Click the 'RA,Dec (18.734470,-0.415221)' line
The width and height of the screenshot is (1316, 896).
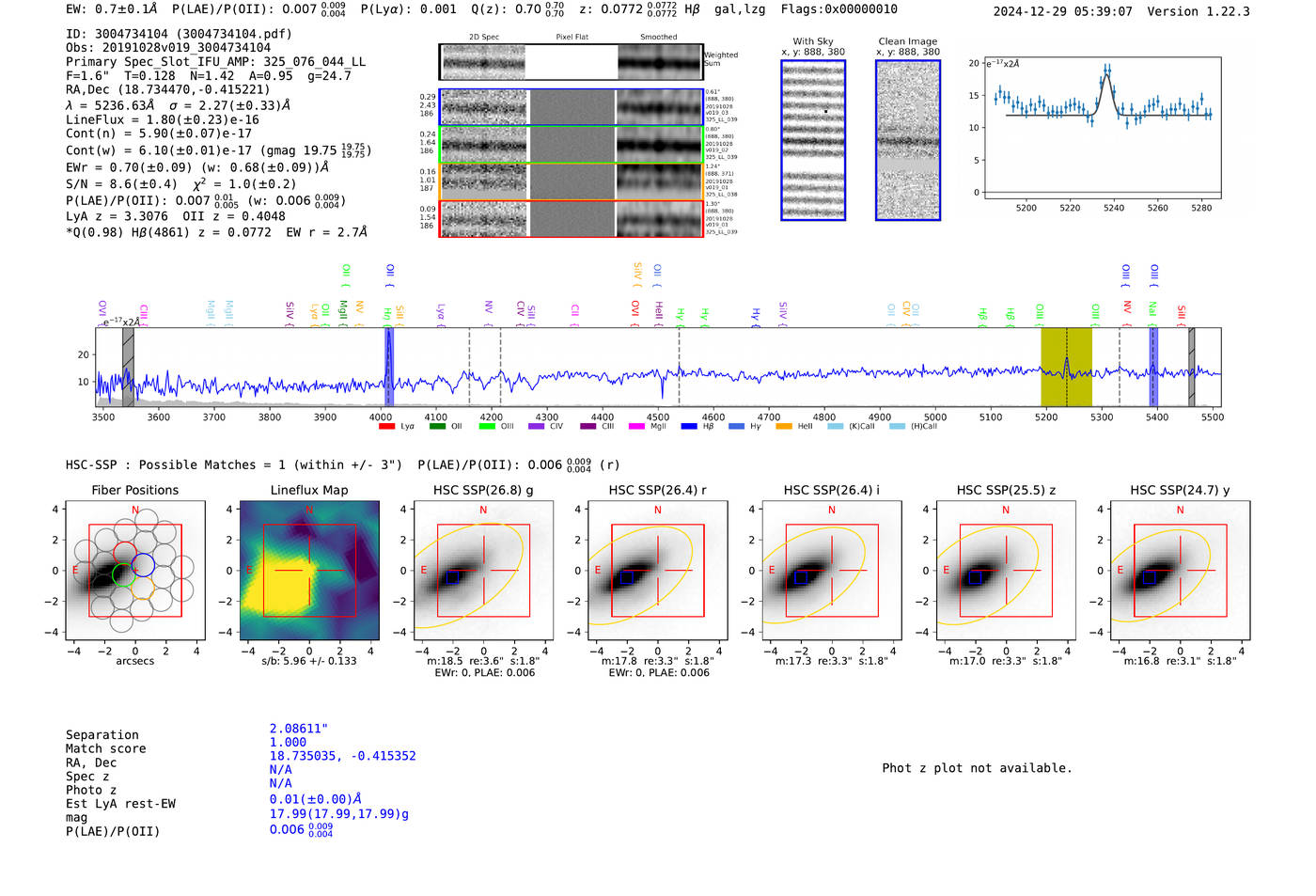(x=167, y=90)
